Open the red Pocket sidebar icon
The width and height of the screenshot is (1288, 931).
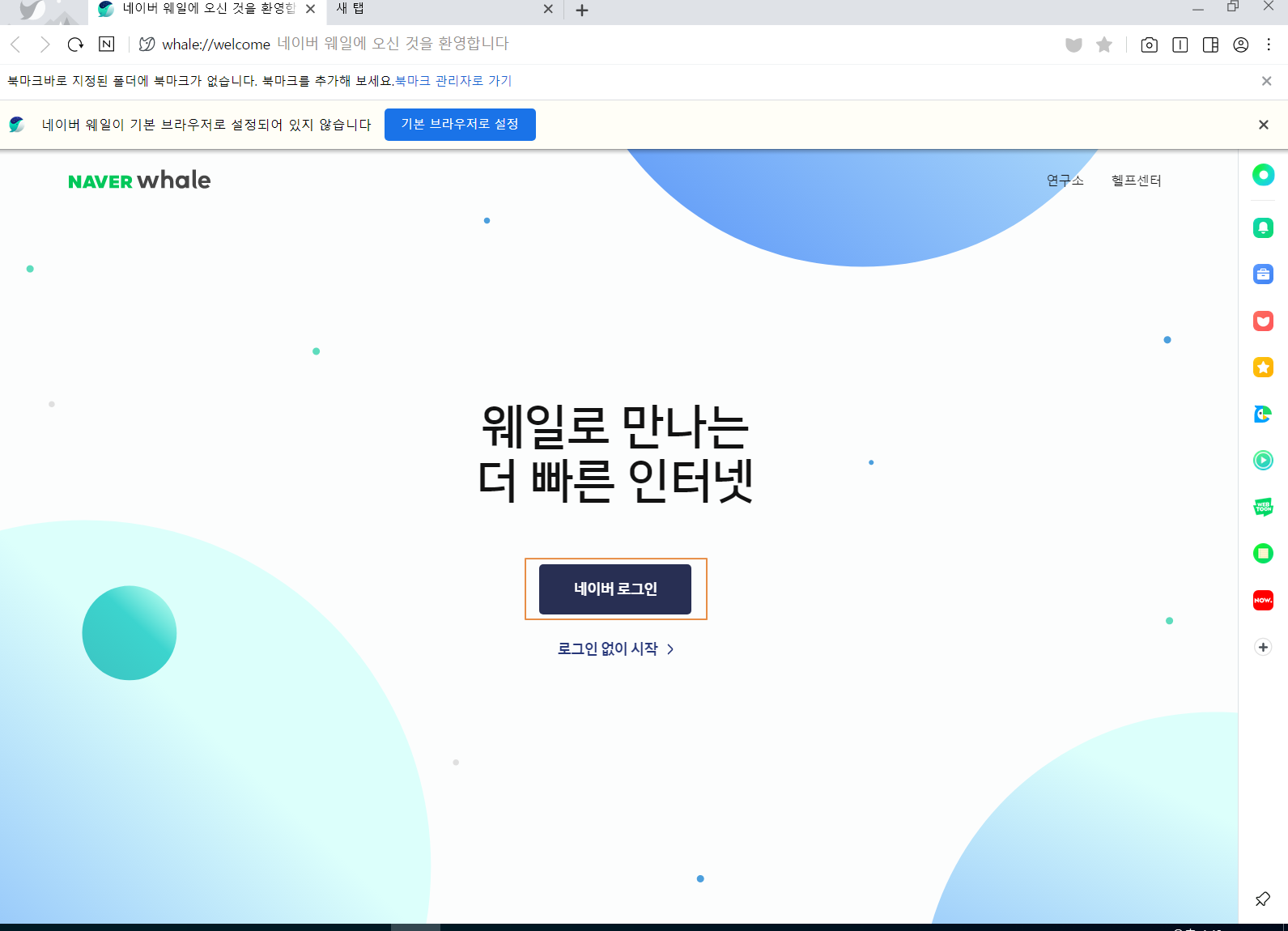(x=1263, y=321)
